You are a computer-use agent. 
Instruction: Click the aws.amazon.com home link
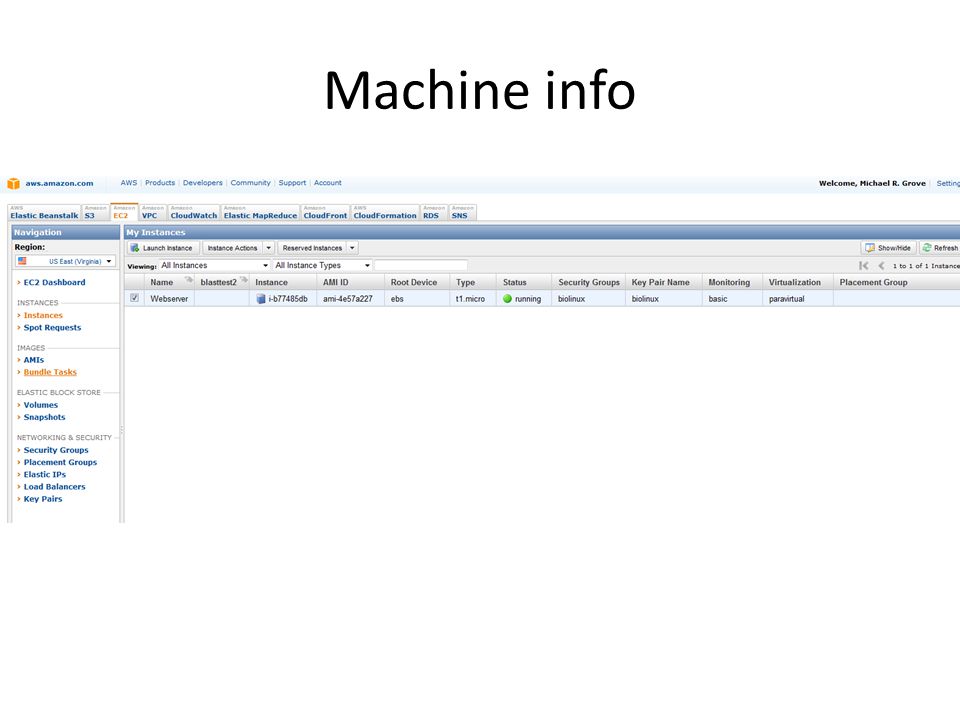point(59,183)
